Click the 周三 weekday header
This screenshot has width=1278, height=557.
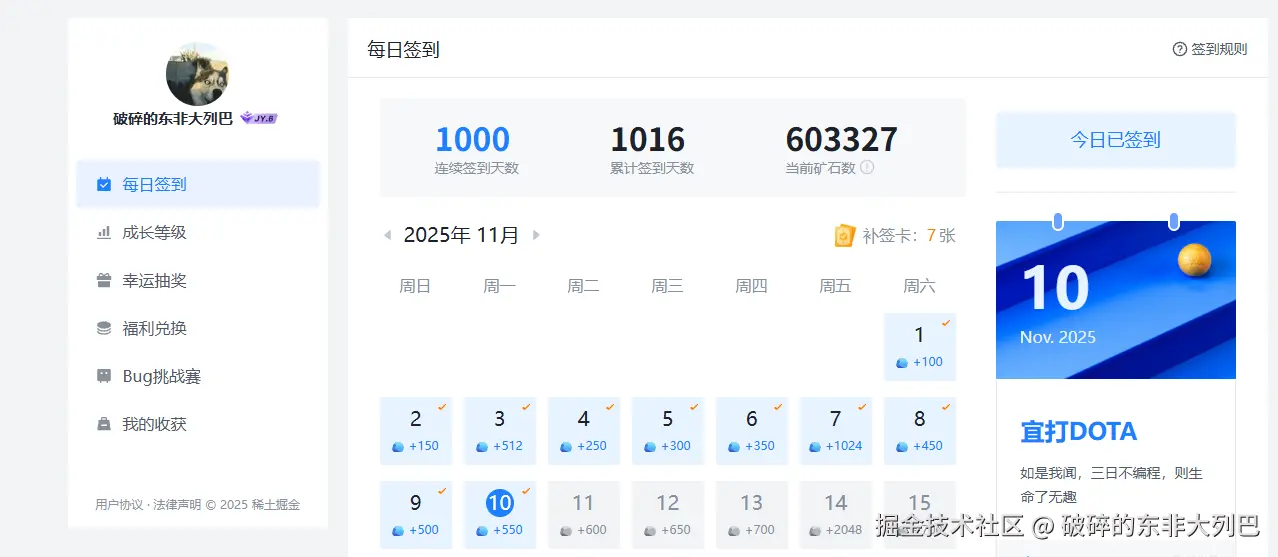pyautogui.click(x=667, y=286)
